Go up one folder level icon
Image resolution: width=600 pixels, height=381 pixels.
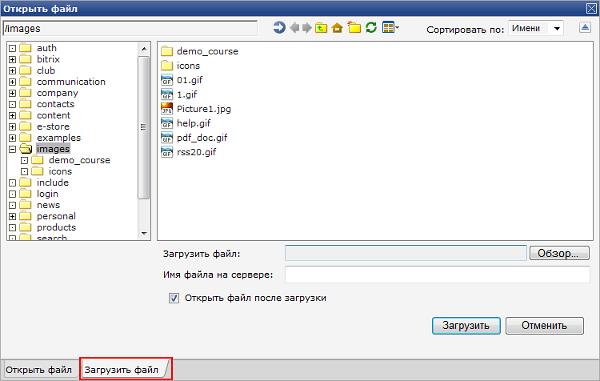click(x=321, y=28)
